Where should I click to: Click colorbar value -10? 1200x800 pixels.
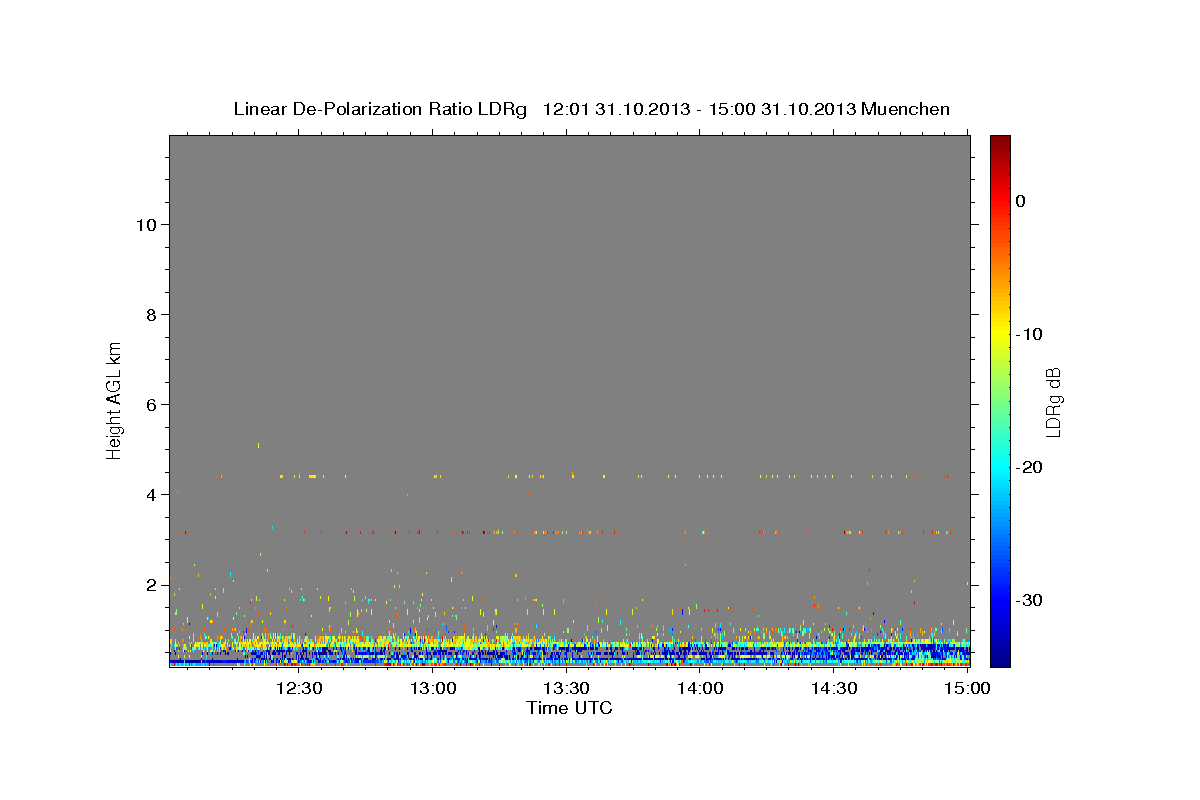pos(1031,334)
